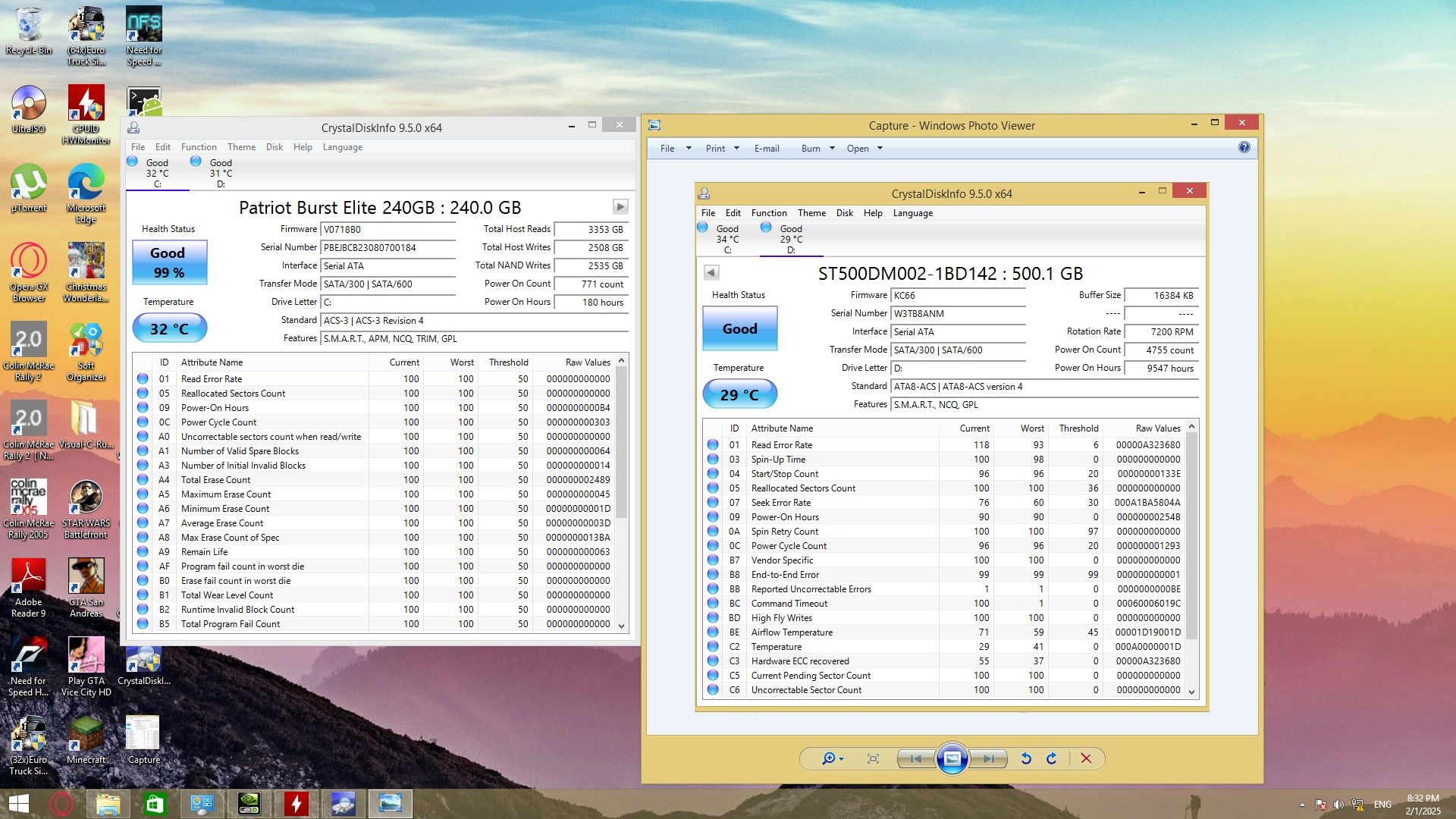
Task: Click Photo Viewer taskbar button
Action: [x=391, y=803]
